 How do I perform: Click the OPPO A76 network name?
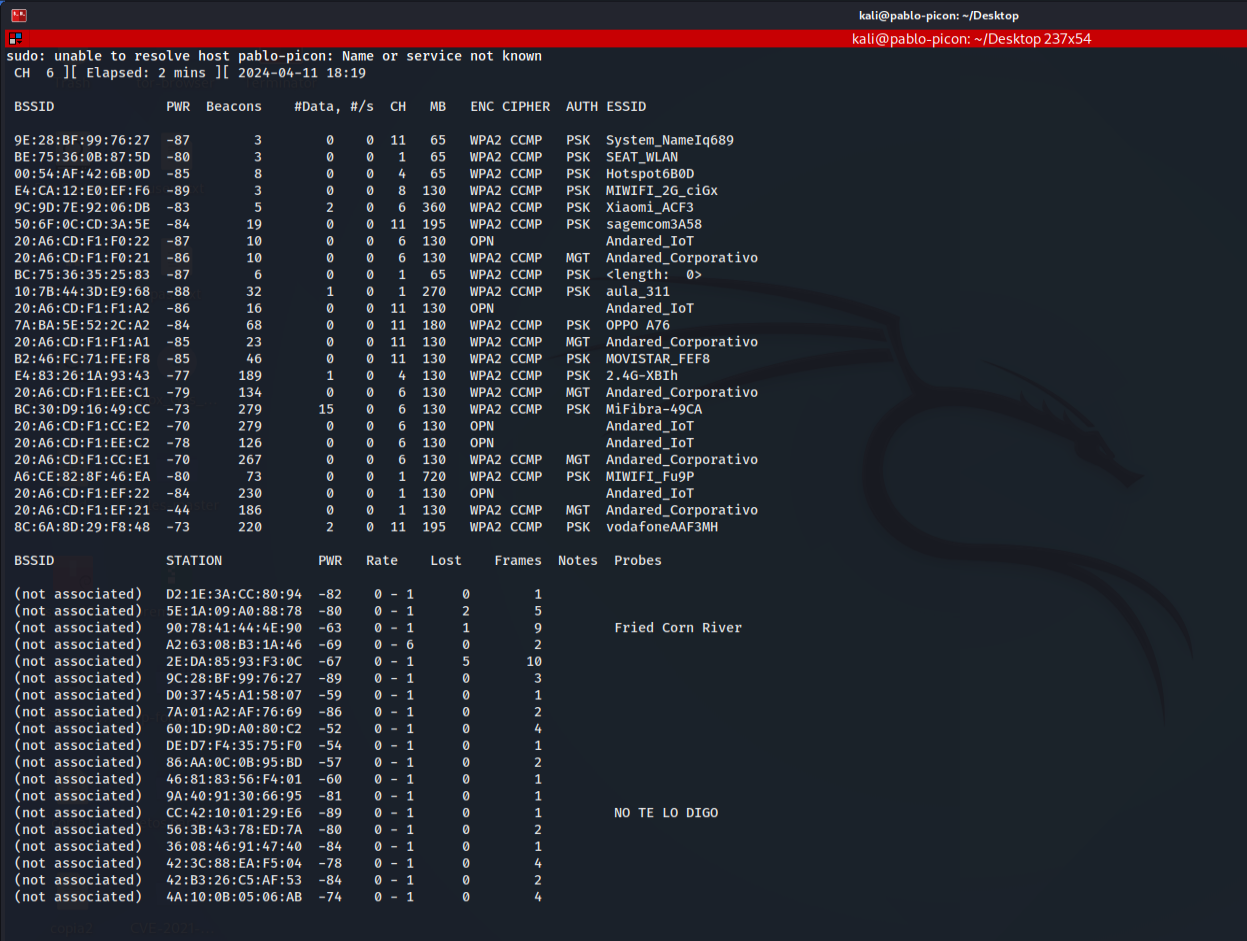[x=638, y=325]
